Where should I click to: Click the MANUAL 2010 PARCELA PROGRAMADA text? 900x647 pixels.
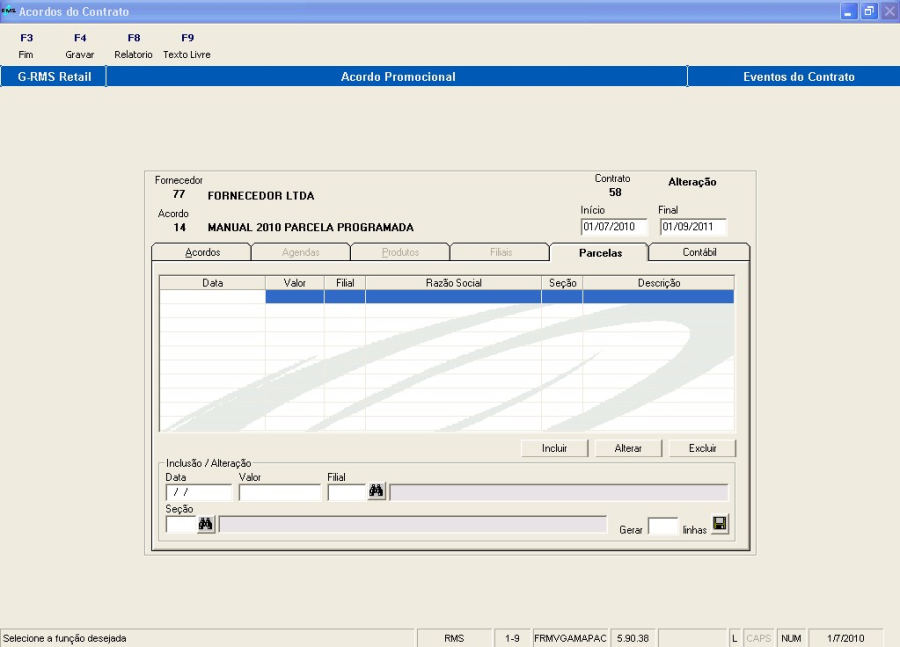tap(311, 227)
